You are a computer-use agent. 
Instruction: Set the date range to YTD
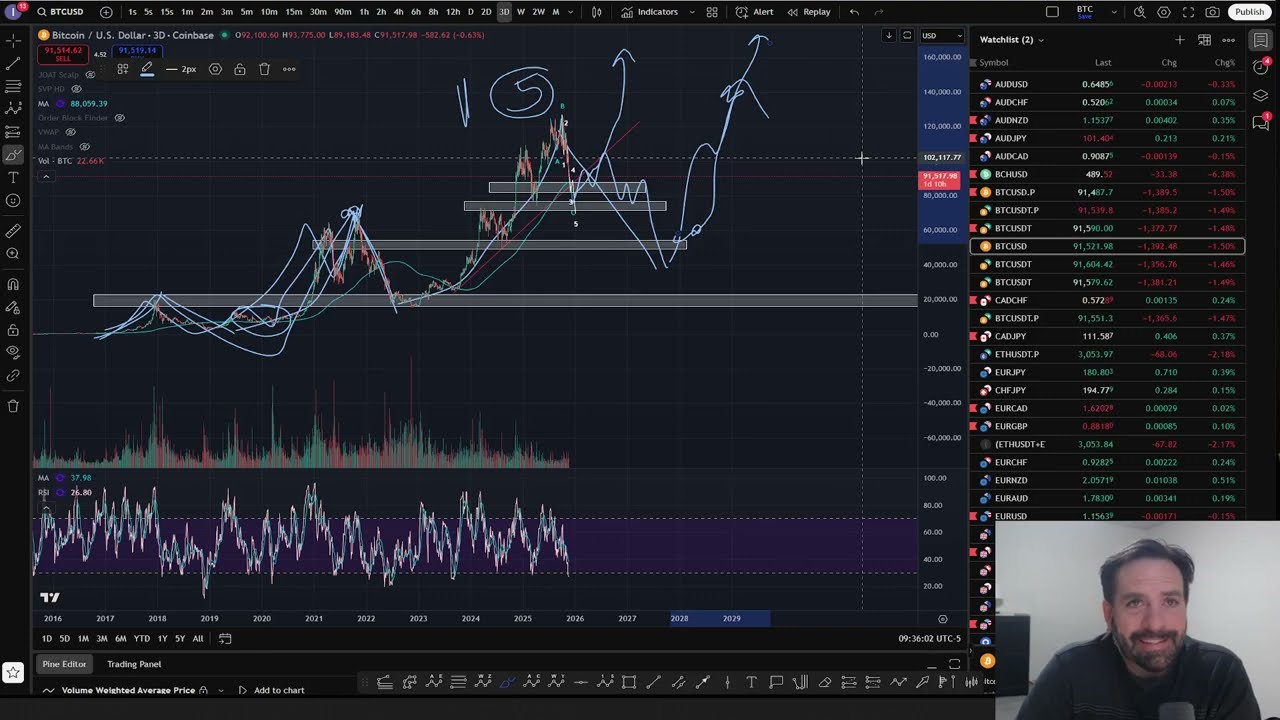(142, 639)
